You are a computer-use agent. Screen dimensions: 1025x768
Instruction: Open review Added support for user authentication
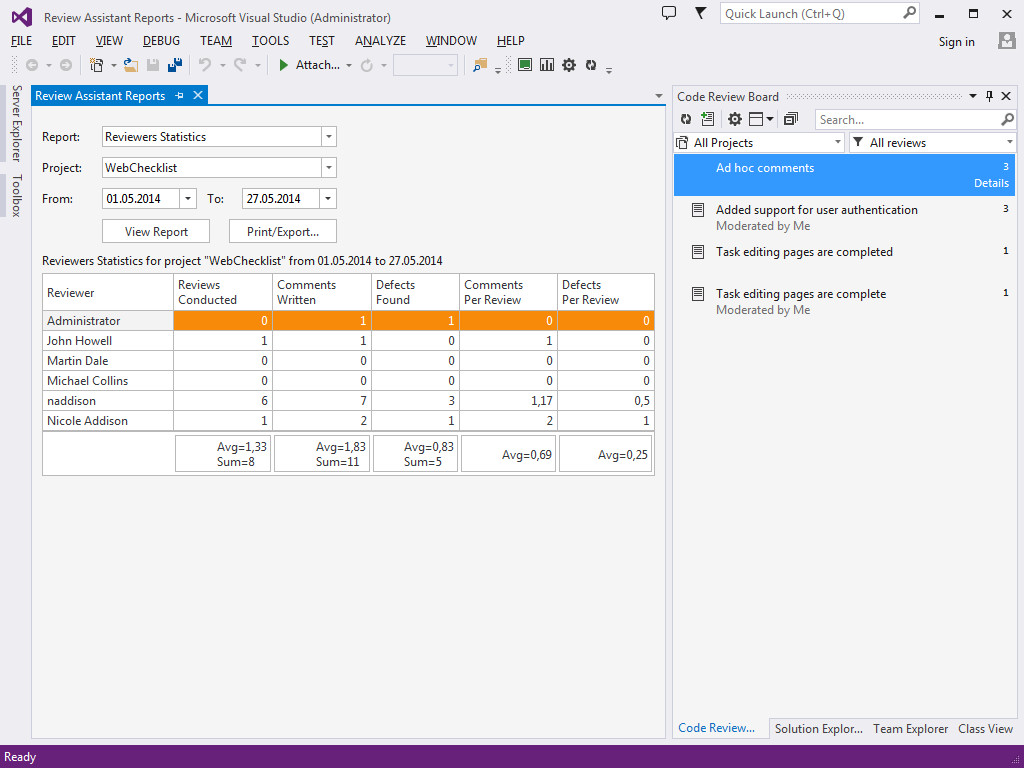click(845, 217)
